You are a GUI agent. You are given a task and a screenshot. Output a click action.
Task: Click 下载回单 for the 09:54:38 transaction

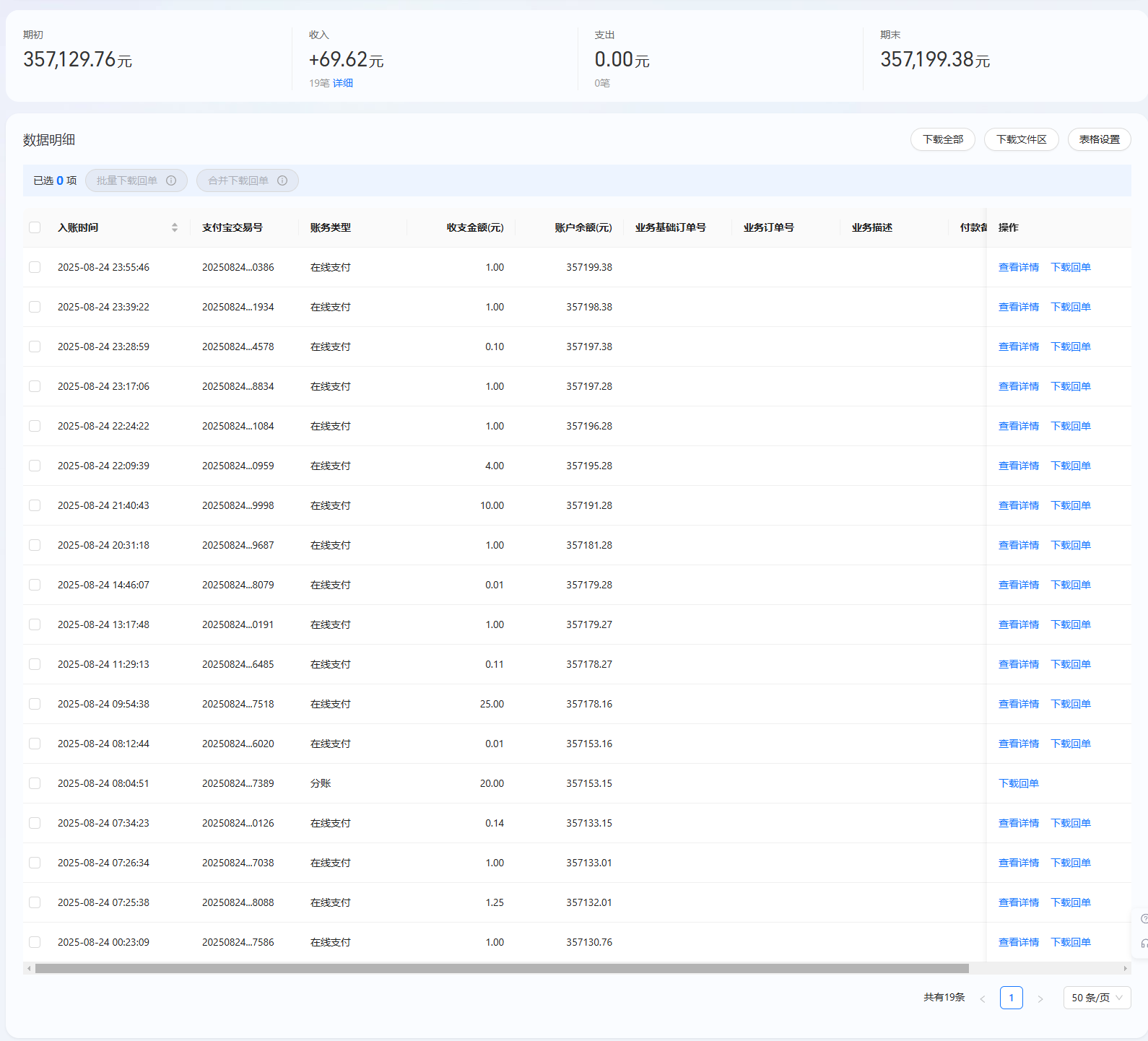[1070, 704]
